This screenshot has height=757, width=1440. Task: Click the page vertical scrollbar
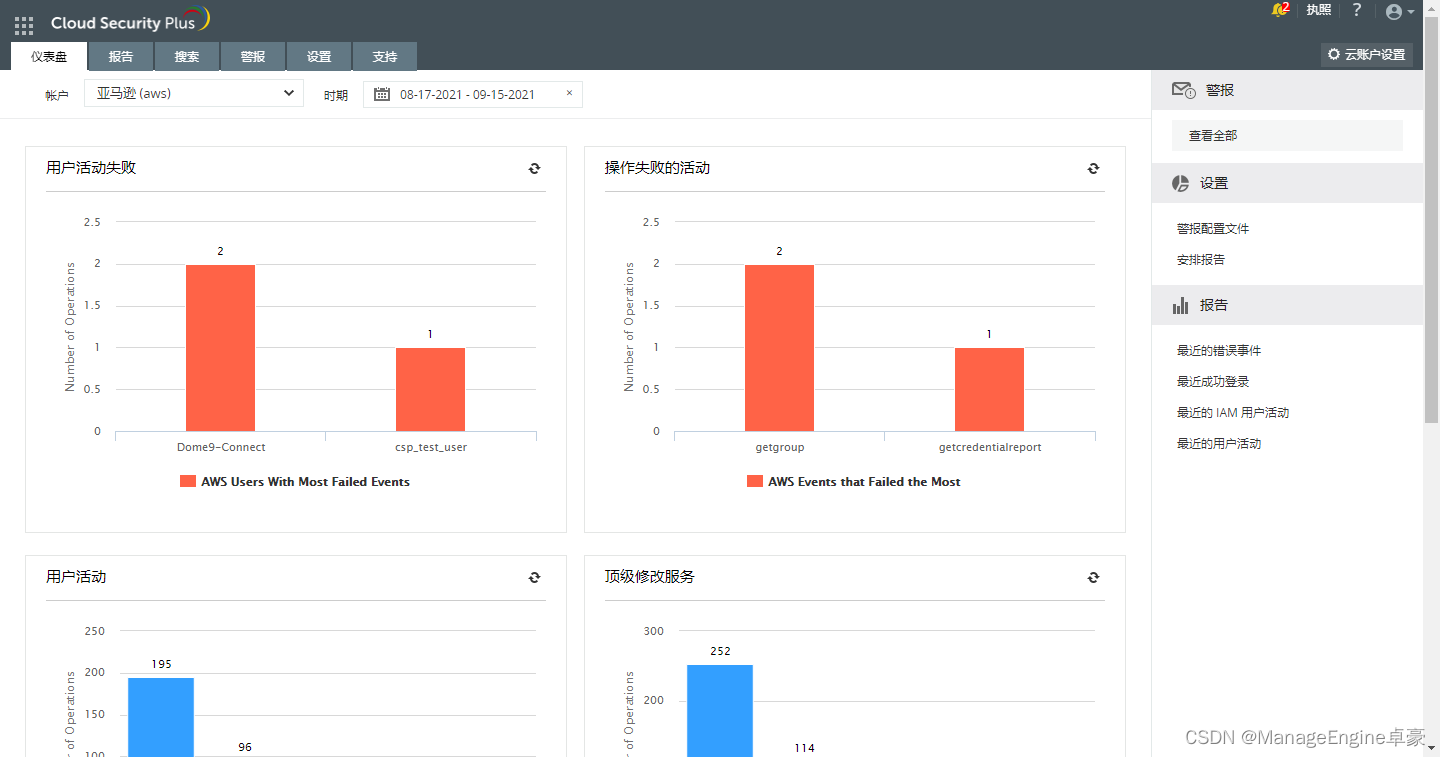click(1431, 218)
